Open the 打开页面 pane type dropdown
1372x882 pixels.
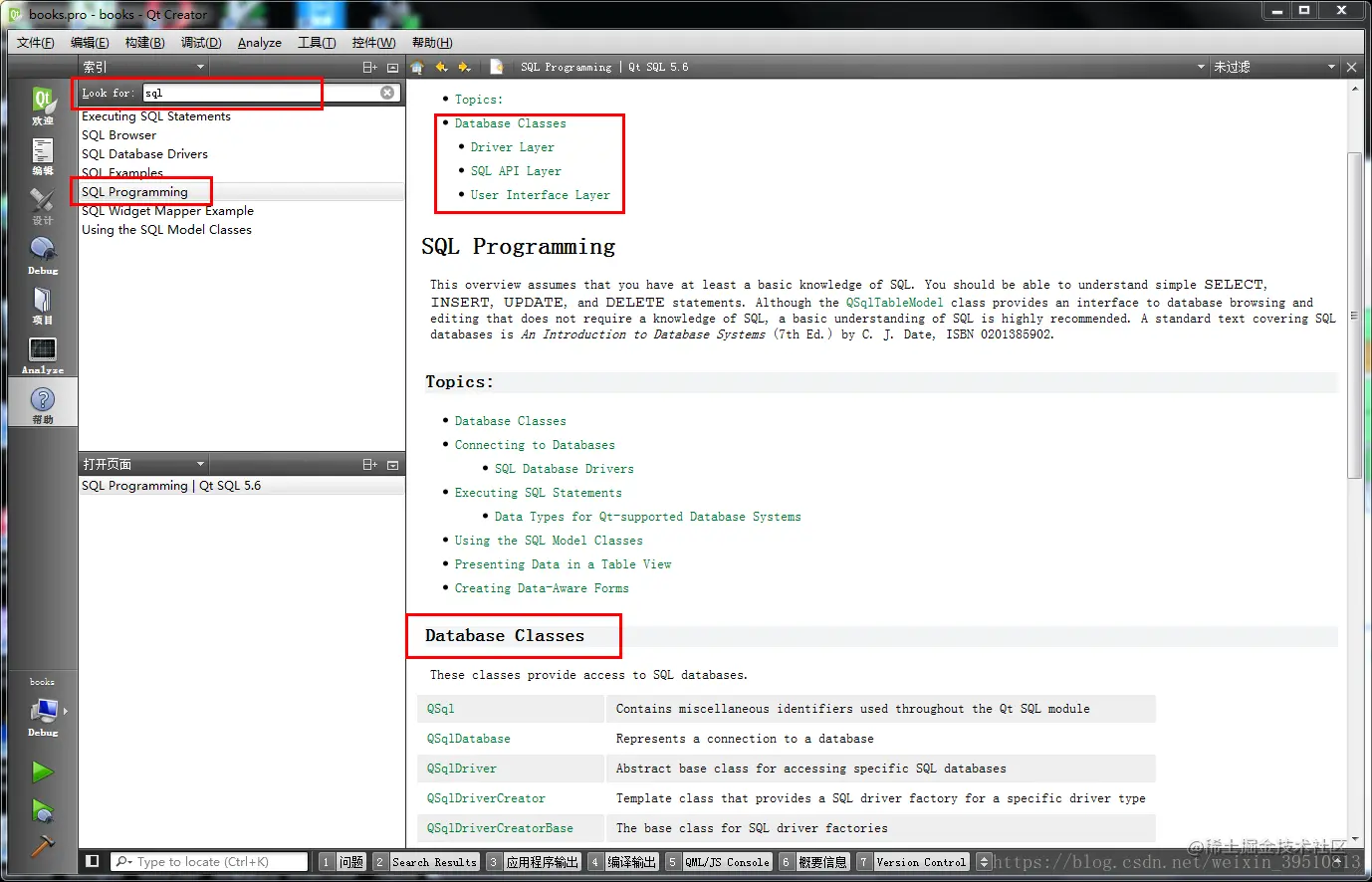pos(143,464)
